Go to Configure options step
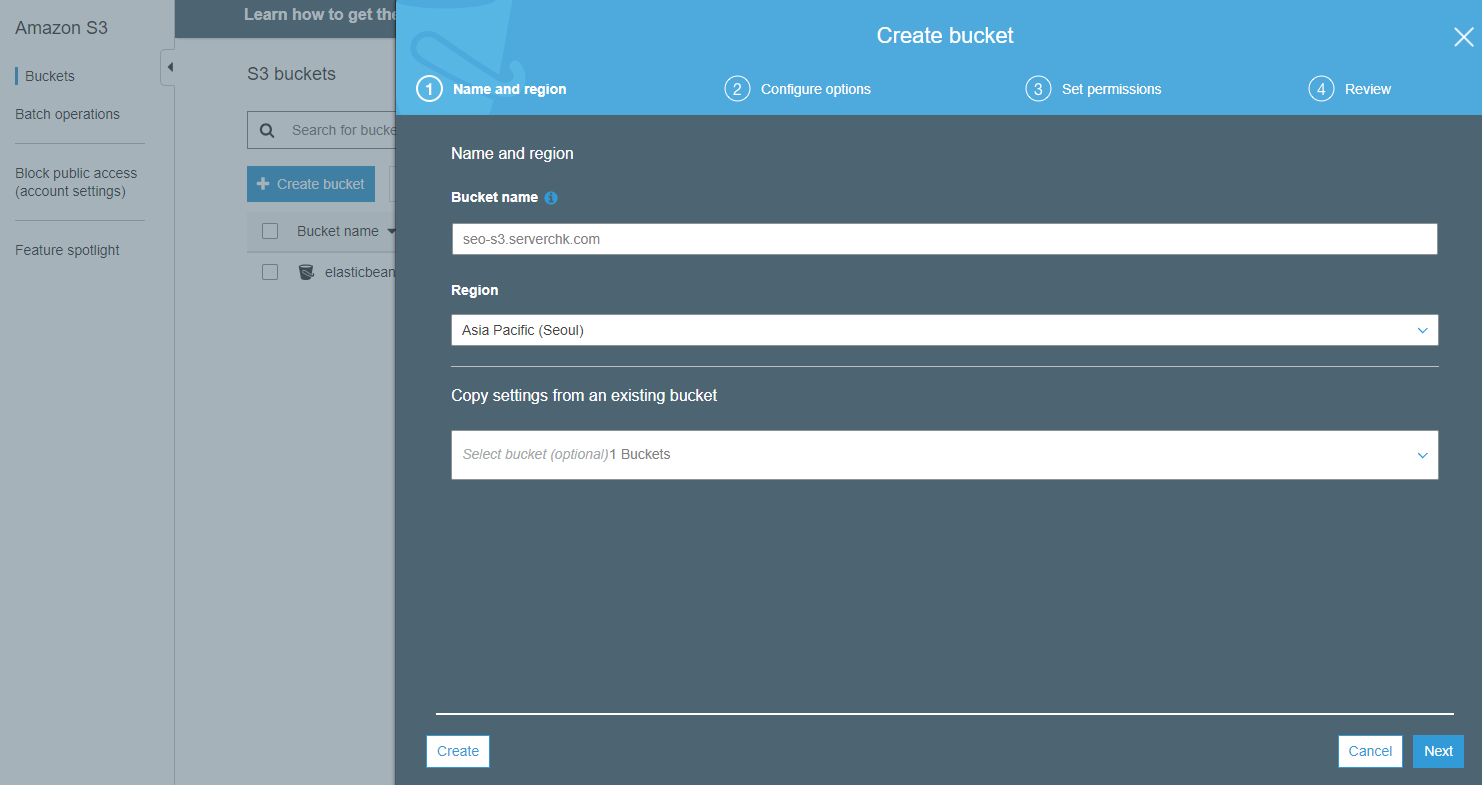1482x785 pixels. pos(816,89)
